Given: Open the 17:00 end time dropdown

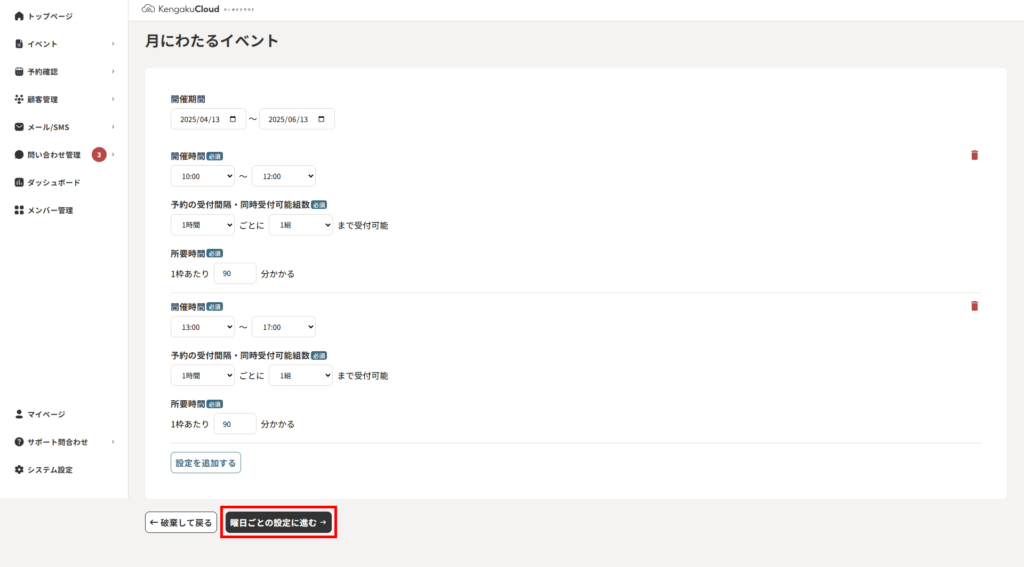Looking at the screenshot, I should pos(283,327).
